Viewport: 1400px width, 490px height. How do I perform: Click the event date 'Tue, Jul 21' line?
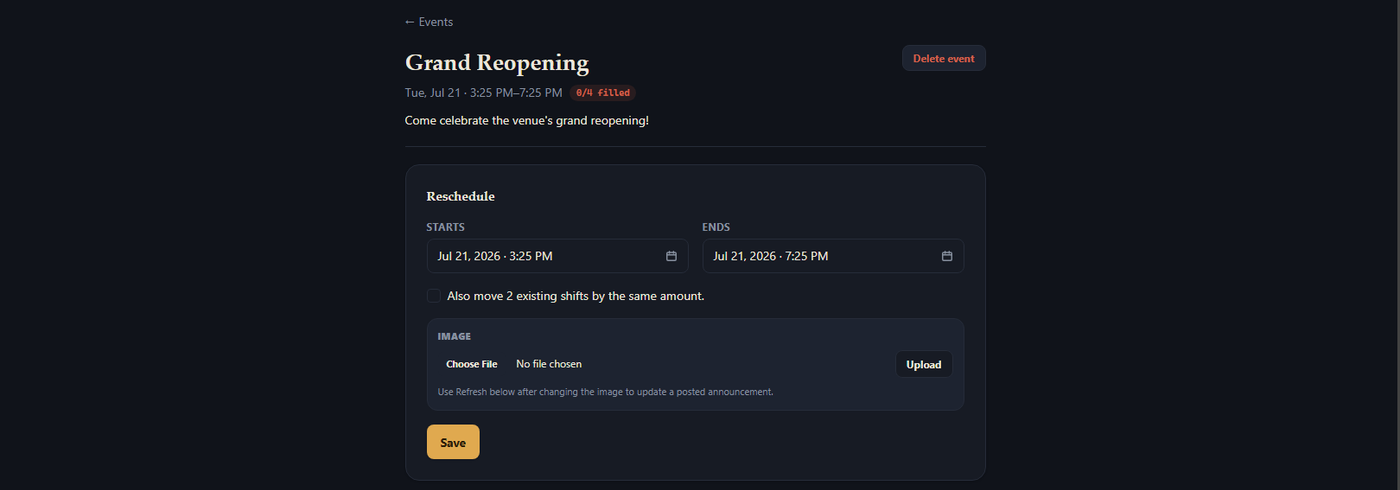coord(484,93)
